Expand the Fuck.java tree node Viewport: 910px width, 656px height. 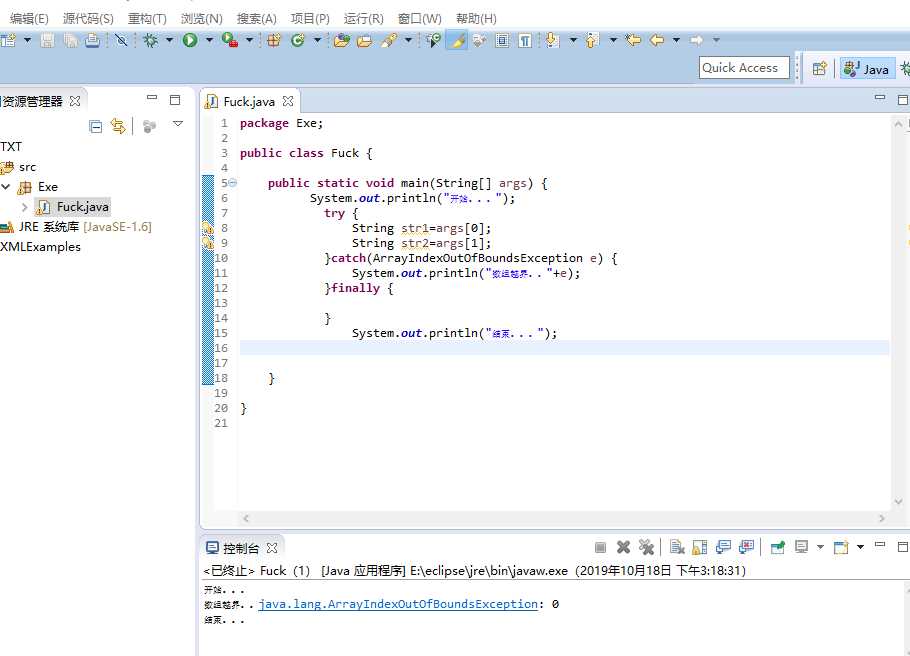[x=25, y=207]
